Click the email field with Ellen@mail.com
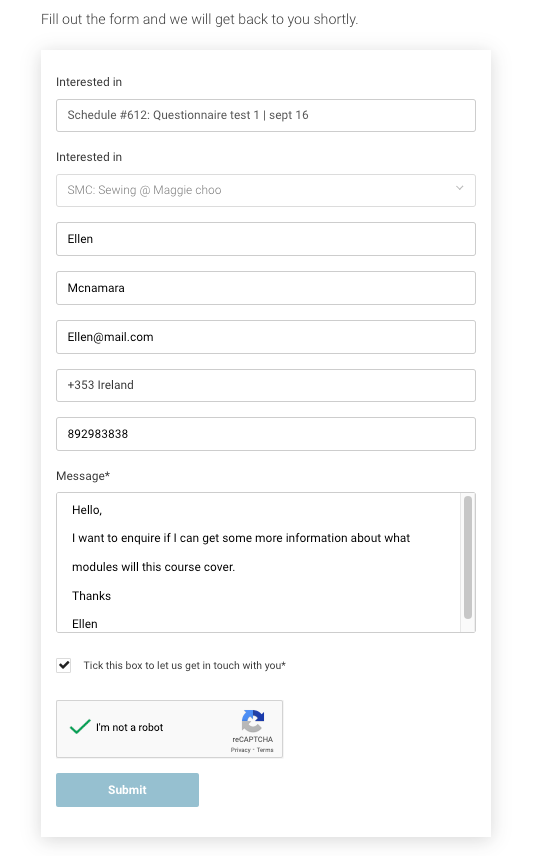This screenshot has height=856, width=533. click(266, 337)
